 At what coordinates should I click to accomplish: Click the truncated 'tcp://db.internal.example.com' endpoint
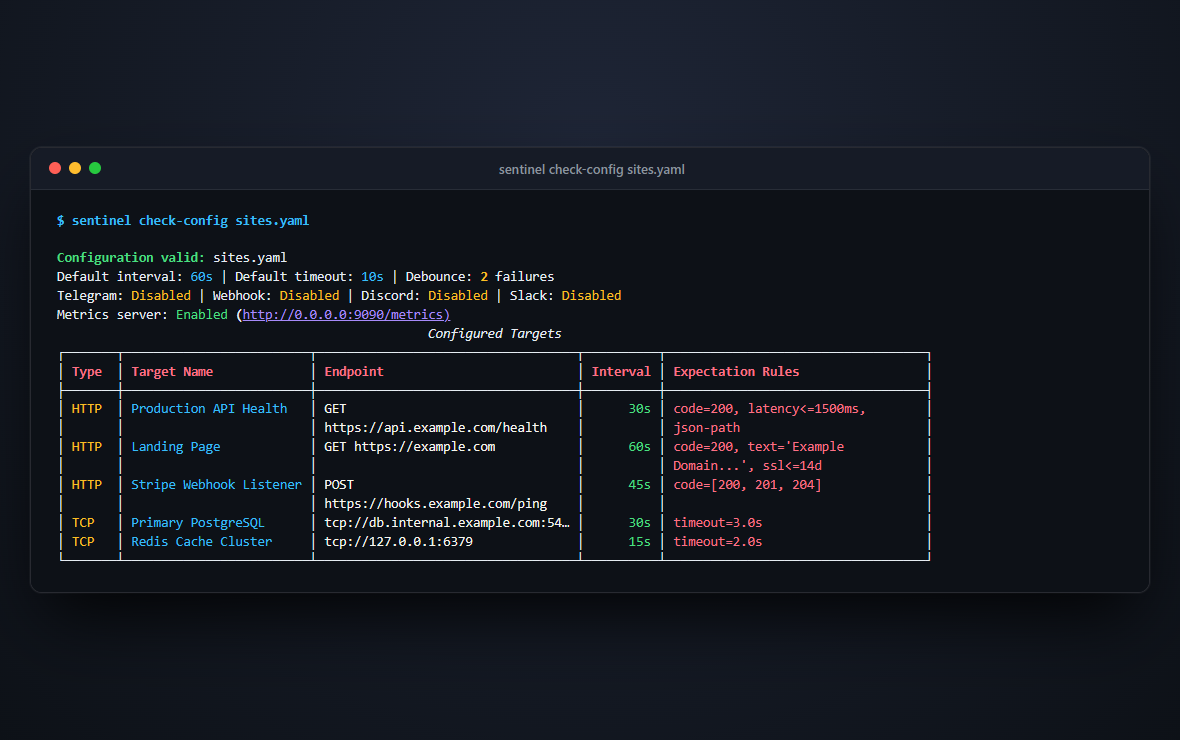click(447, 522)
